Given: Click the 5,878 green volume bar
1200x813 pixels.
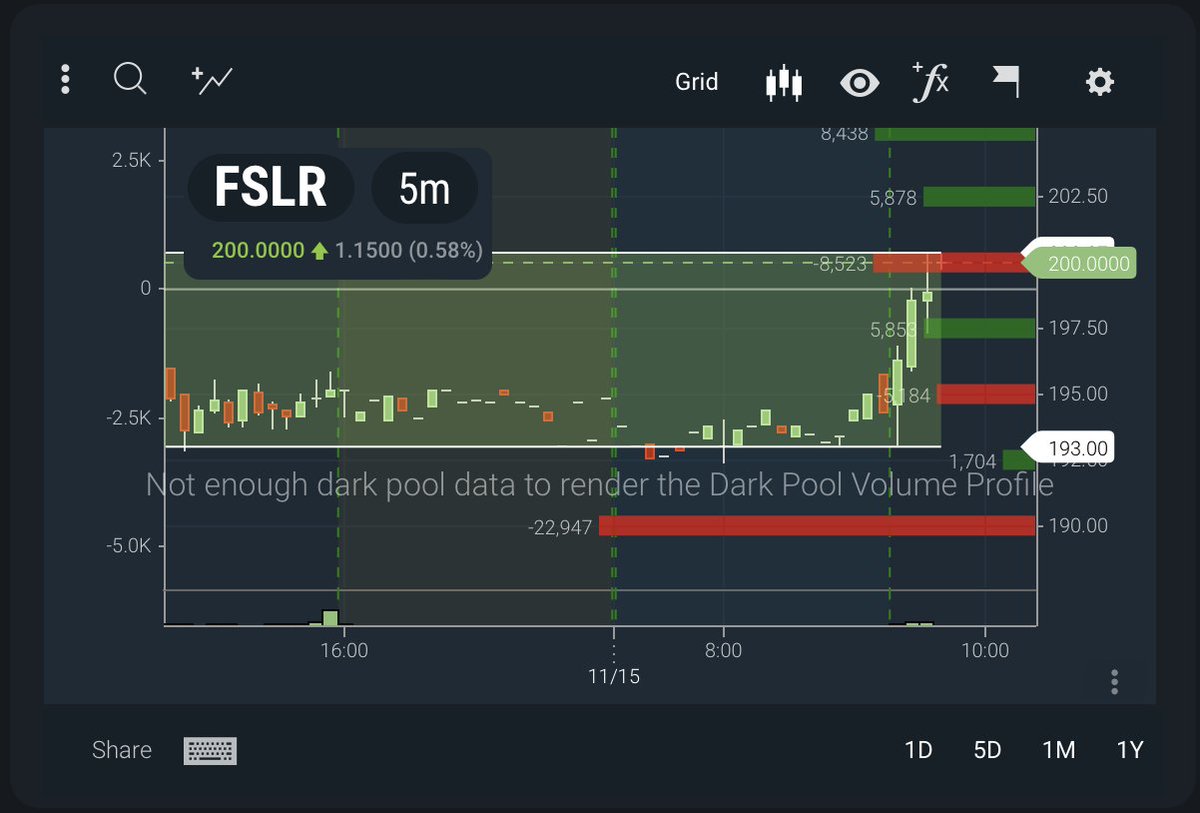Looking at the screenshot, I should pos(979,197).
